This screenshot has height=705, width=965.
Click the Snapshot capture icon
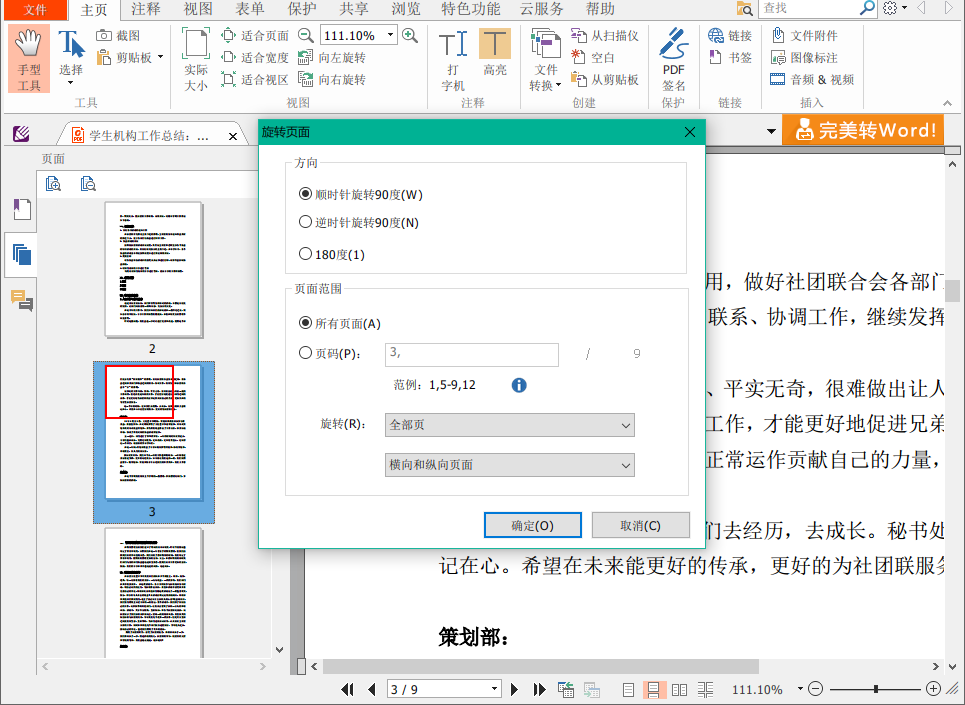coord(104,34)
